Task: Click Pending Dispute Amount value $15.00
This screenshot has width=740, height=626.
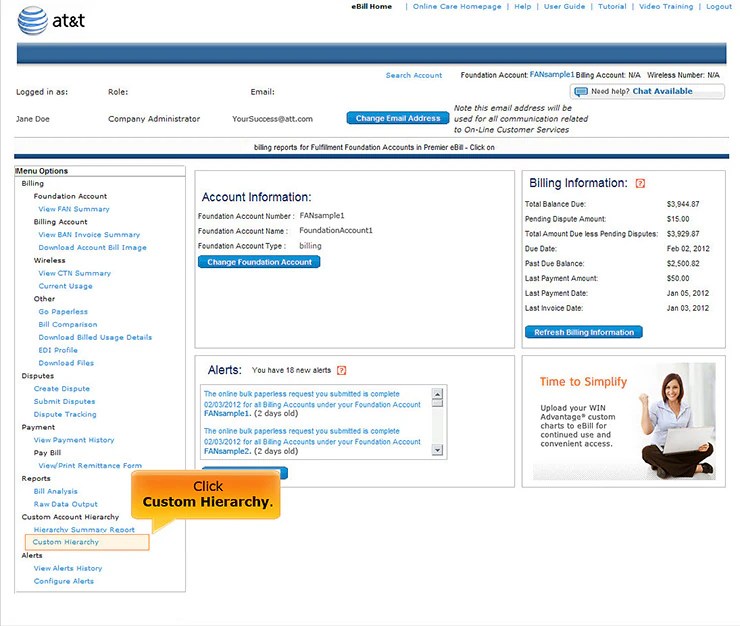Action: point(678,219)
